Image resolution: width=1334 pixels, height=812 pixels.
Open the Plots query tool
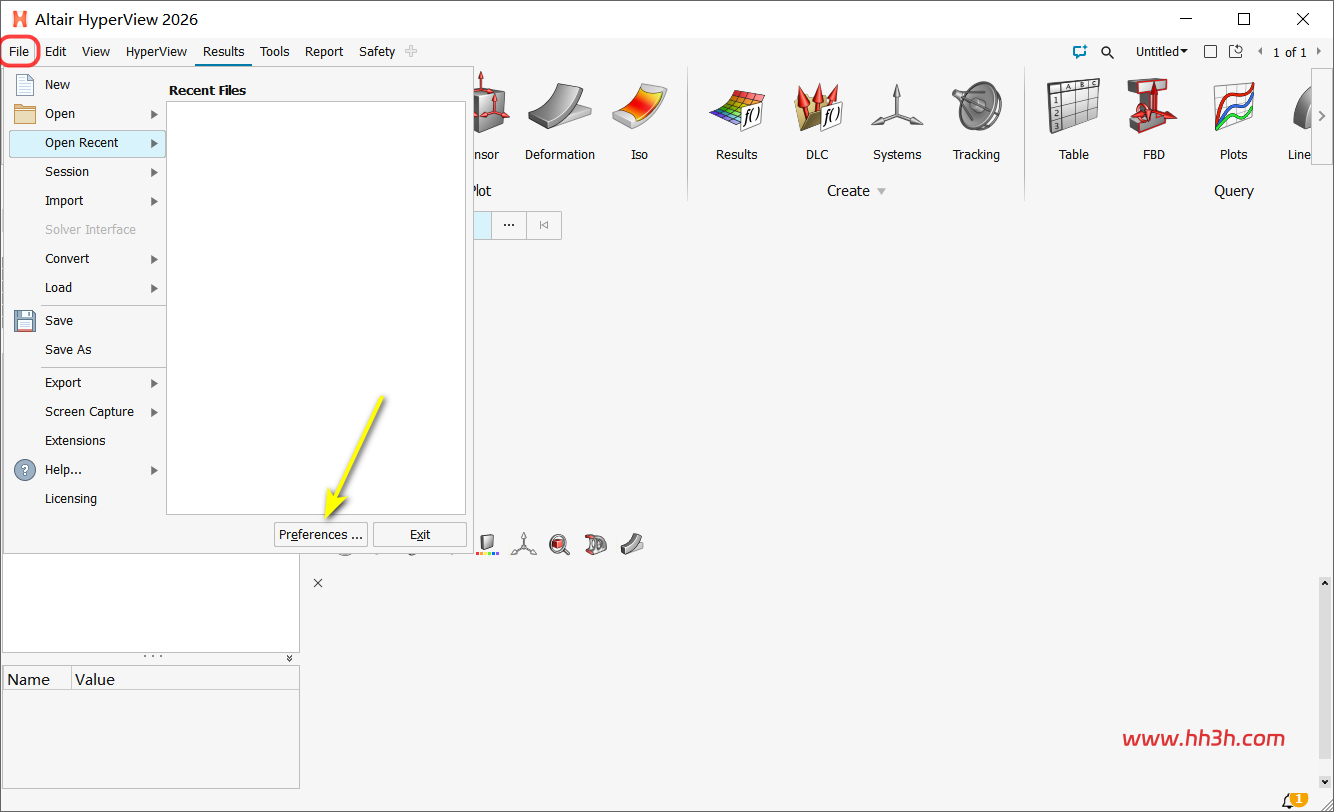(1233, 120)
